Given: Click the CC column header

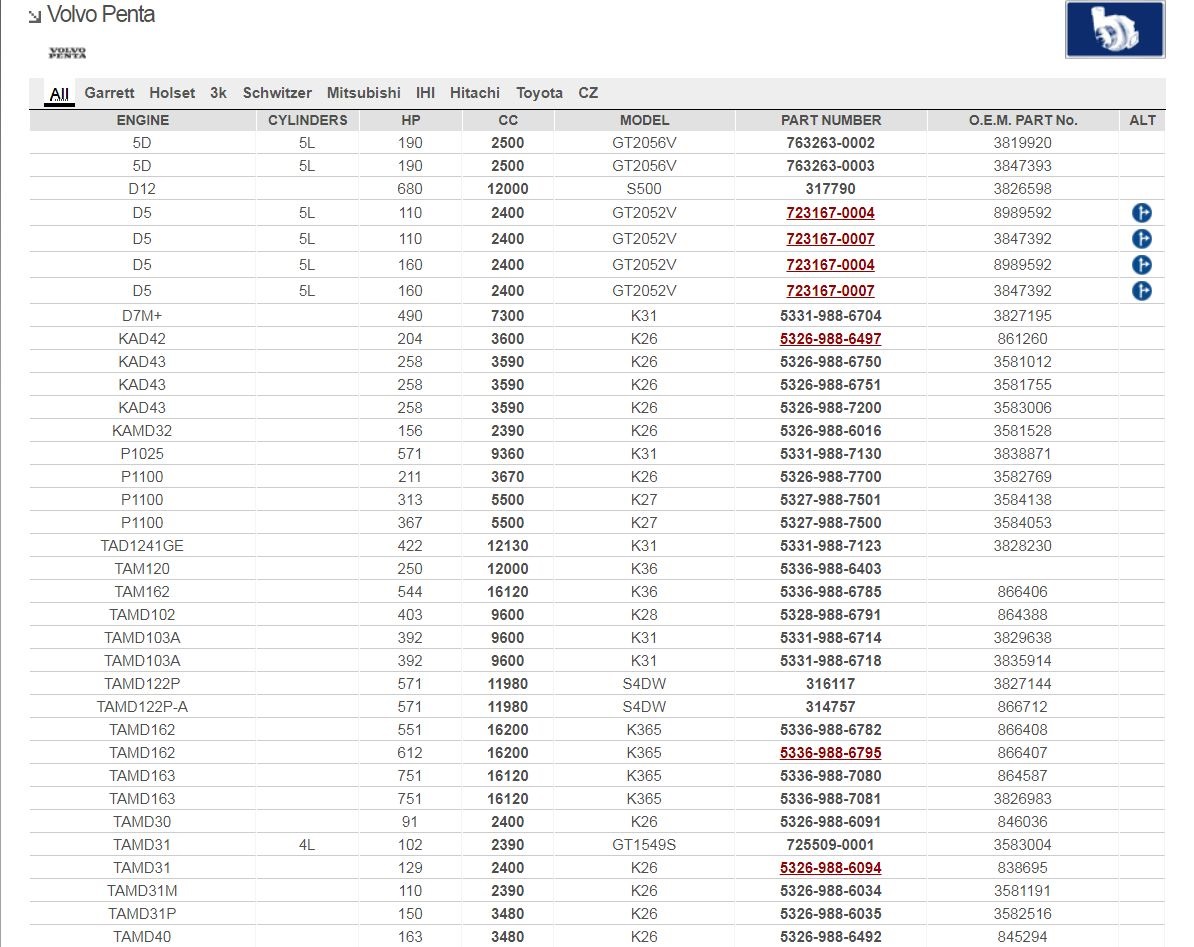Looking at the screenshot, I should [508, 120].
